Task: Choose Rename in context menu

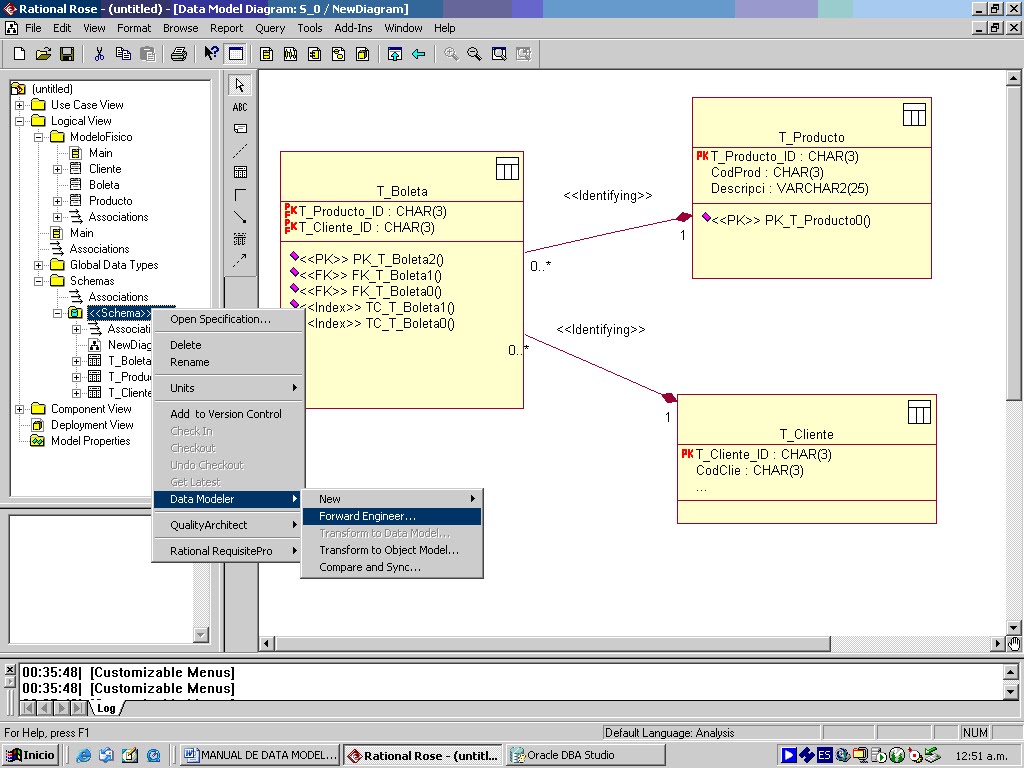Action: [x=228, y=362]
